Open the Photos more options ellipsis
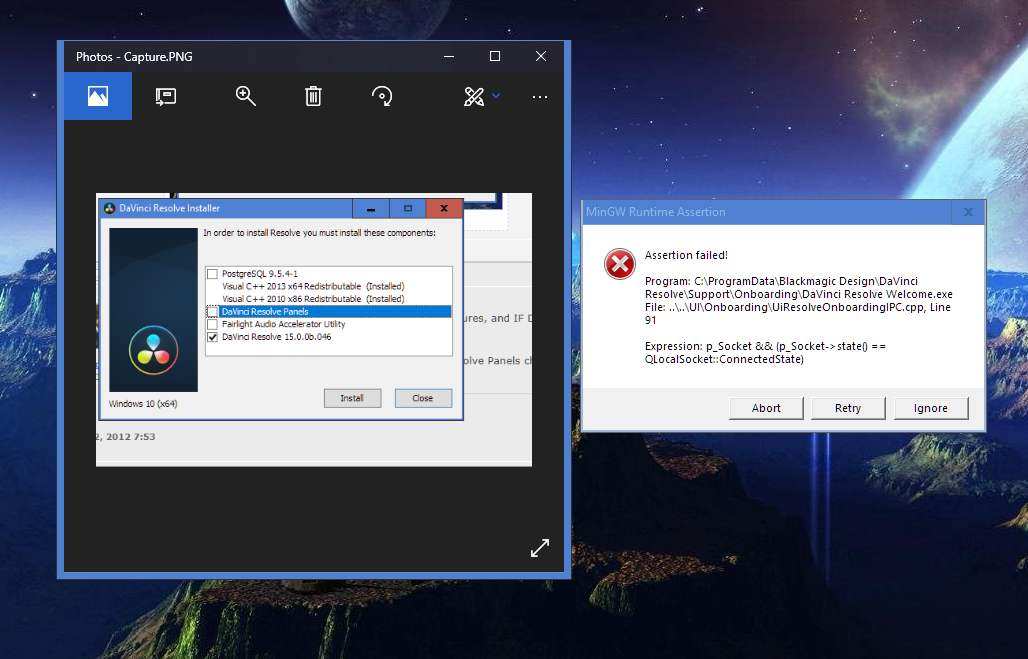Viewport: 1028px width, 659px height. click(540, 97)
